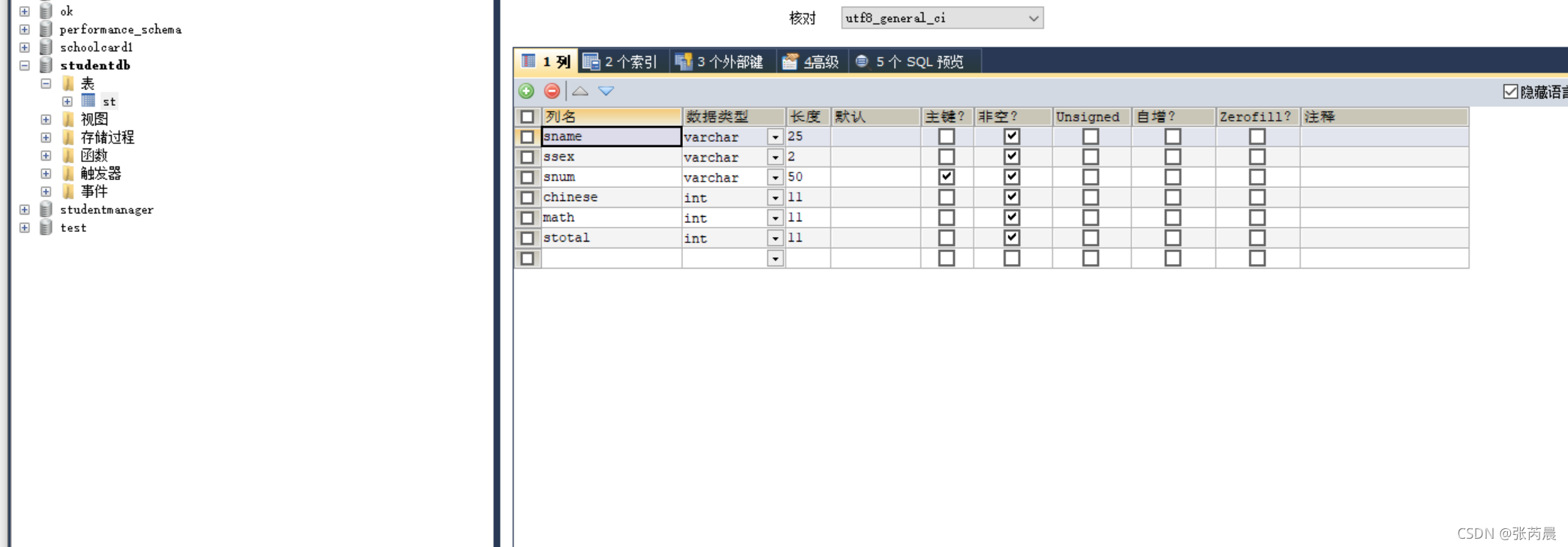Click the 表 folder icon

pos(68,83)
